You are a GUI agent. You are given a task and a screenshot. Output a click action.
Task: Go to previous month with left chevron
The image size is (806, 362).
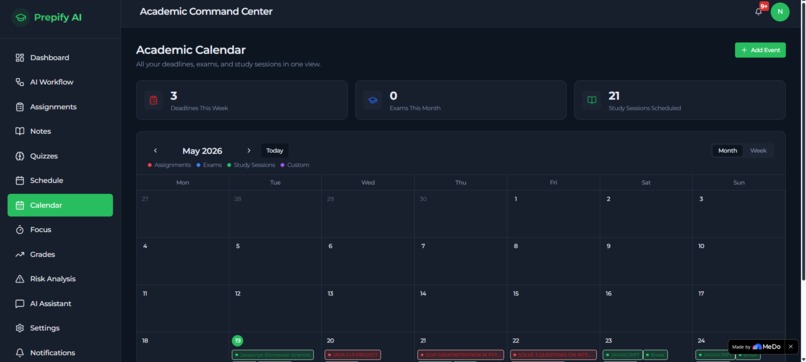tap(155, 151)
